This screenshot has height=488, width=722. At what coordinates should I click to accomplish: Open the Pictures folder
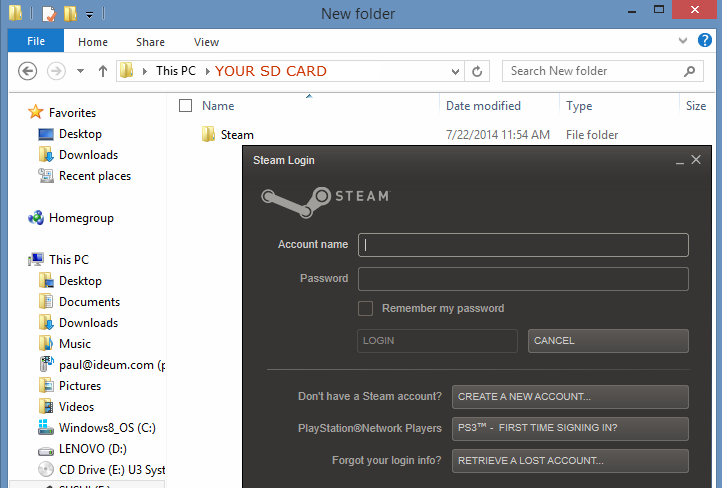point(70,386)
